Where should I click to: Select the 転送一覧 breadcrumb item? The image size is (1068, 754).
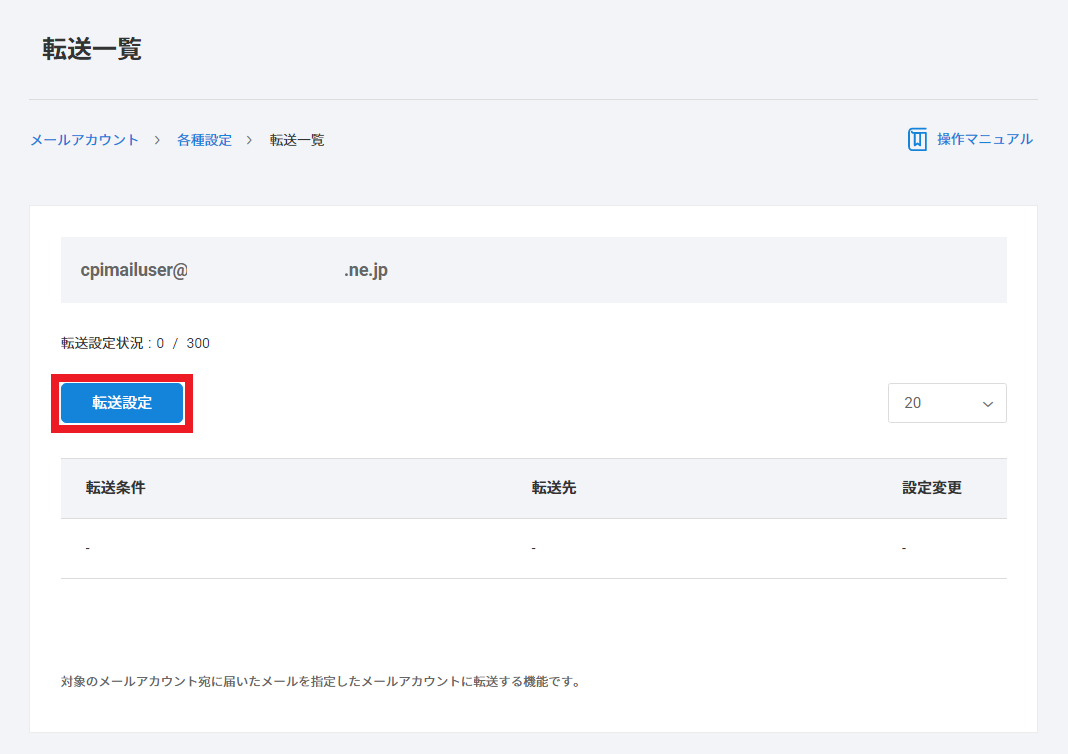click(x=297, y=140)
